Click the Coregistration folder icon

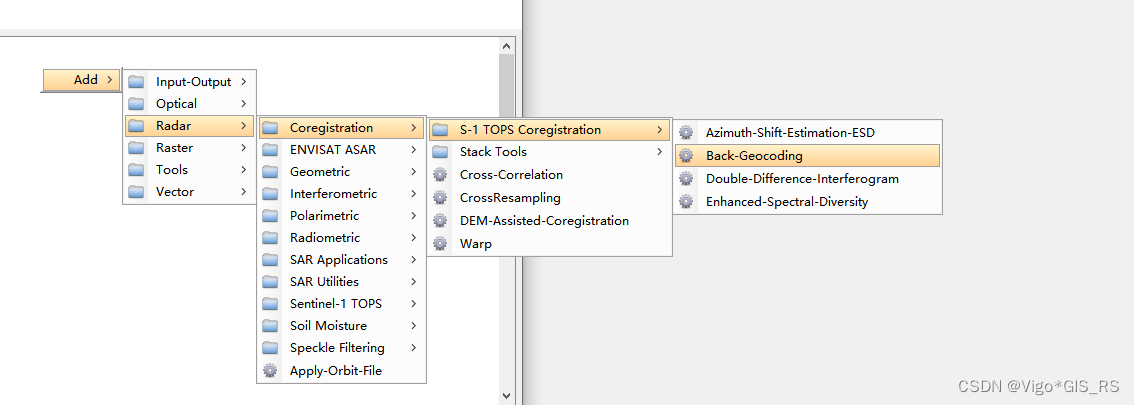click(270, 128)
